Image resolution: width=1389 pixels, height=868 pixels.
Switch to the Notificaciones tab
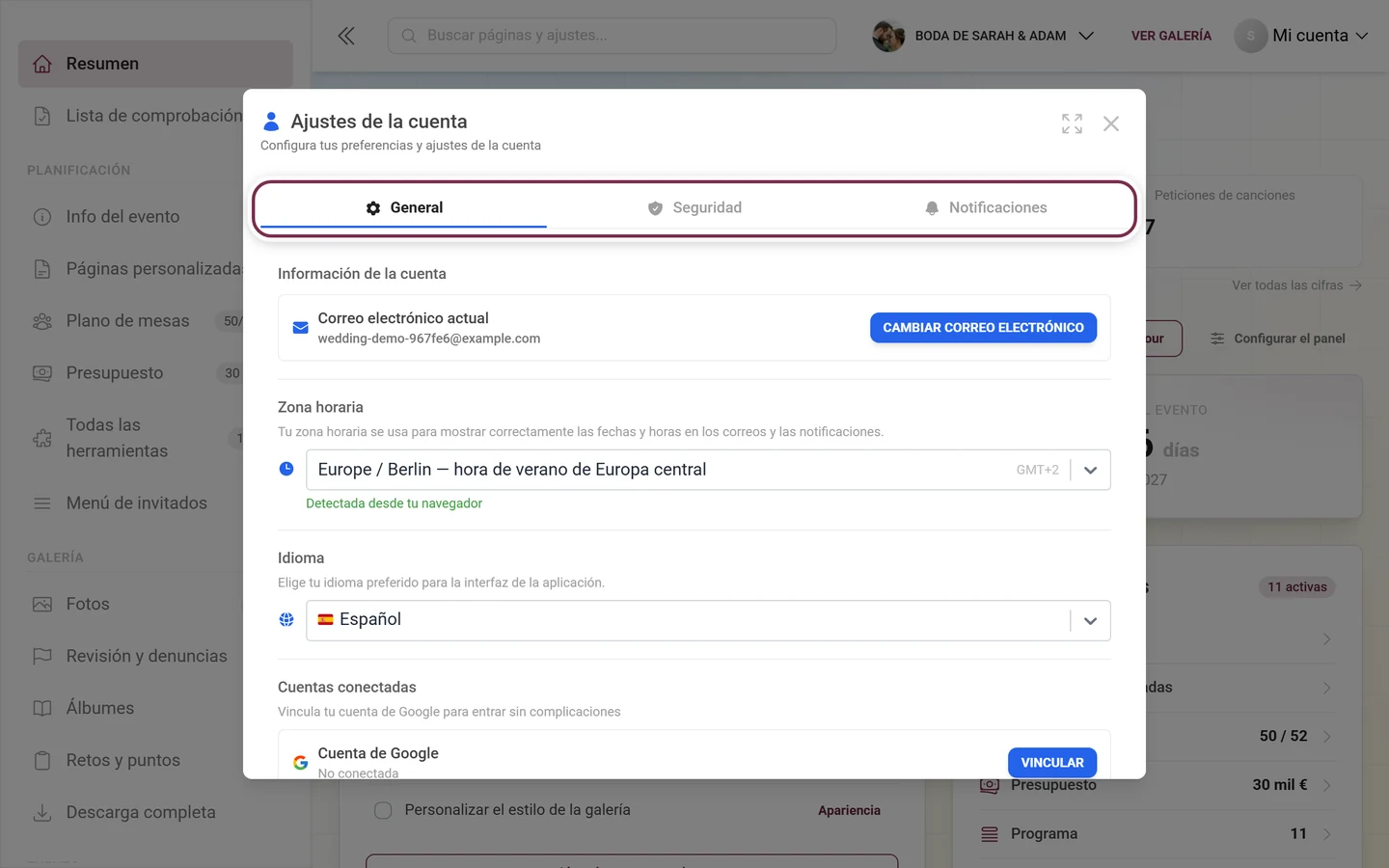point(985,208)
